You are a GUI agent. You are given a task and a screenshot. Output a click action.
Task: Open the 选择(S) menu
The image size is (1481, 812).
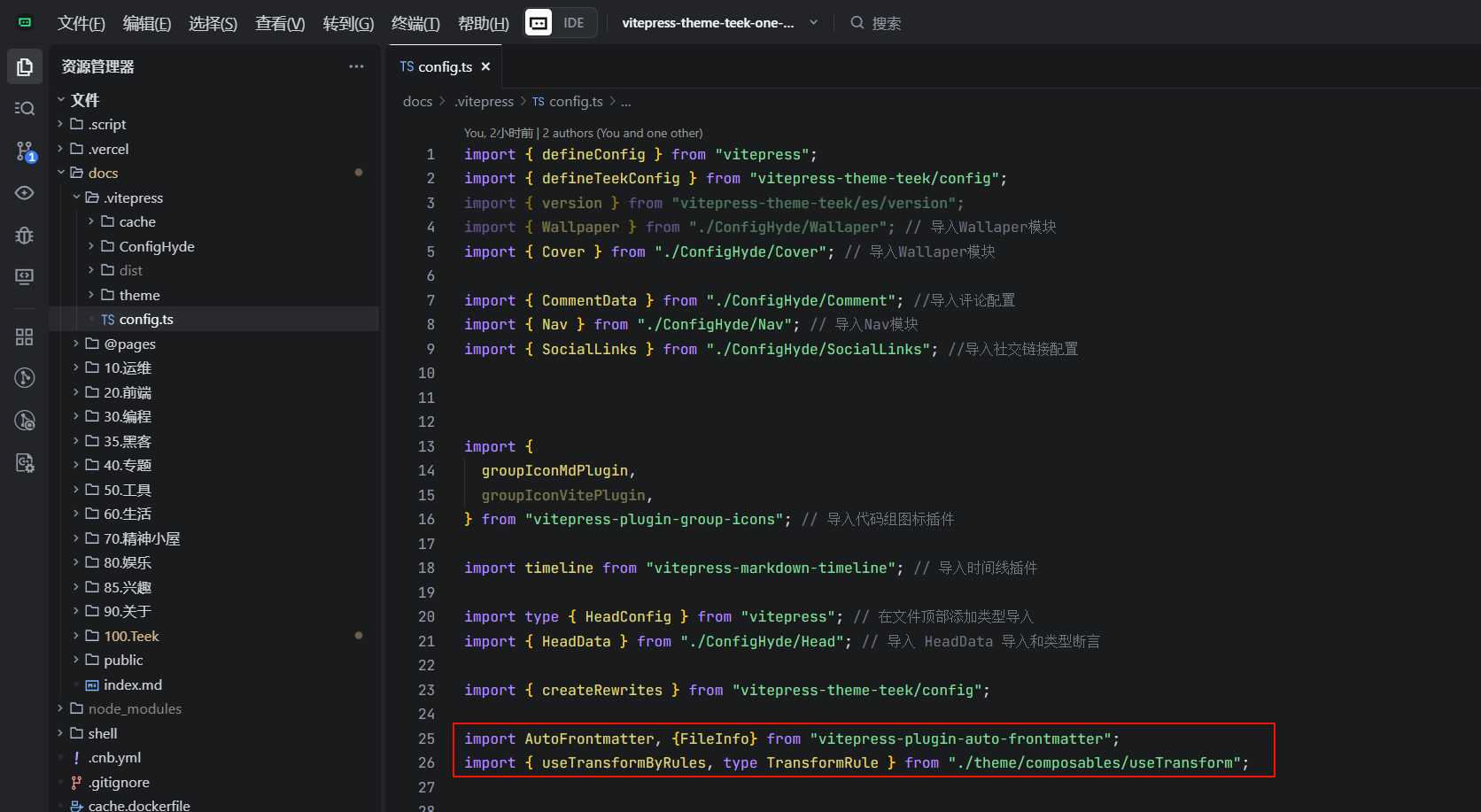pos(213,23)
